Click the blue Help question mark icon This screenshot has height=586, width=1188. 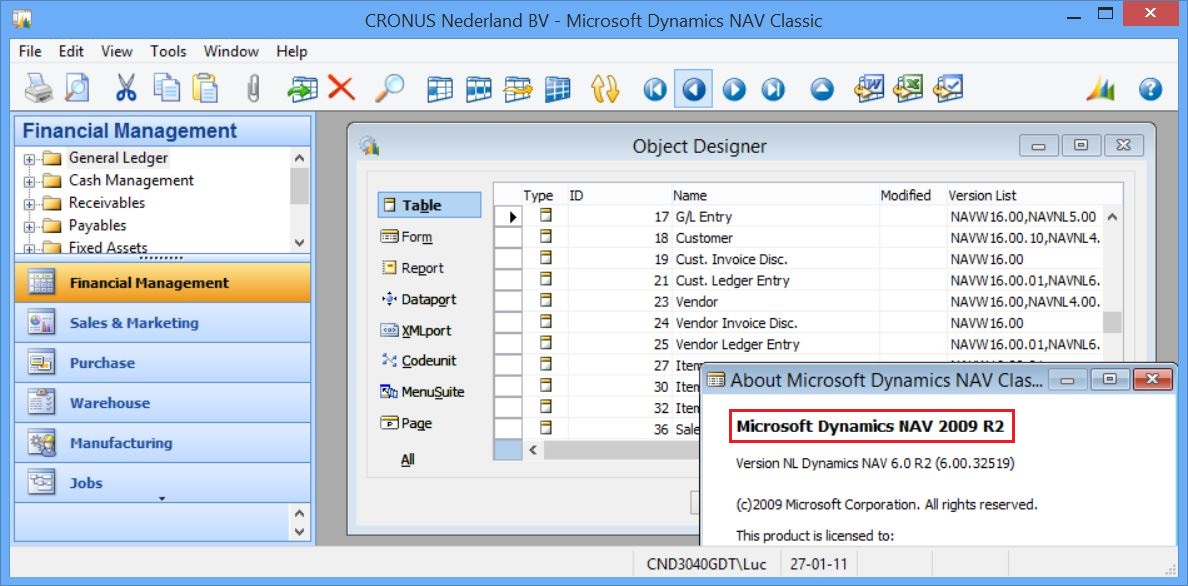1150,89
